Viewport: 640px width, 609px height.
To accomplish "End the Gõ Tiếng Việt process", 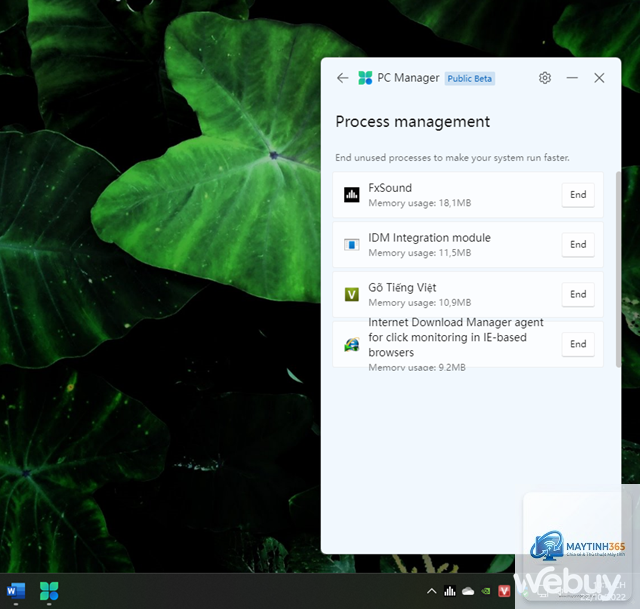I will click(578, 294).
